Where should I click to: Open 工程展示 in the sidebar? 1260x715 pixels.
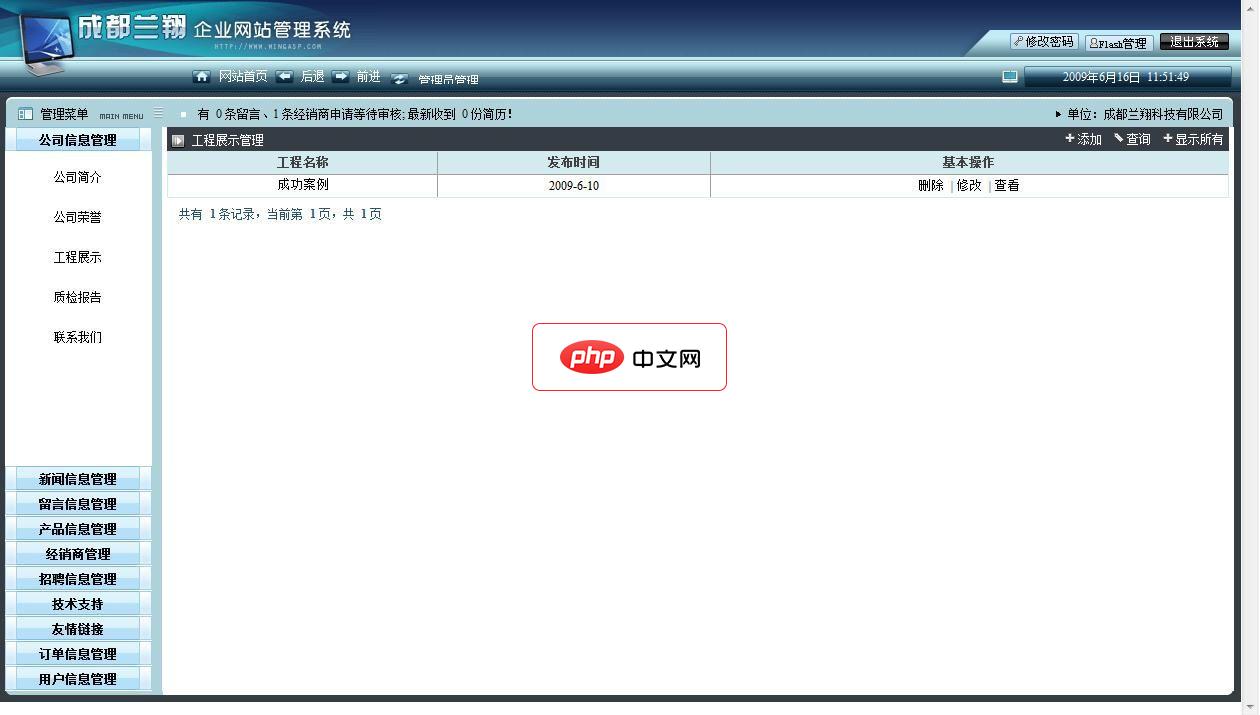pyautogui.click(x=78, y=258)
